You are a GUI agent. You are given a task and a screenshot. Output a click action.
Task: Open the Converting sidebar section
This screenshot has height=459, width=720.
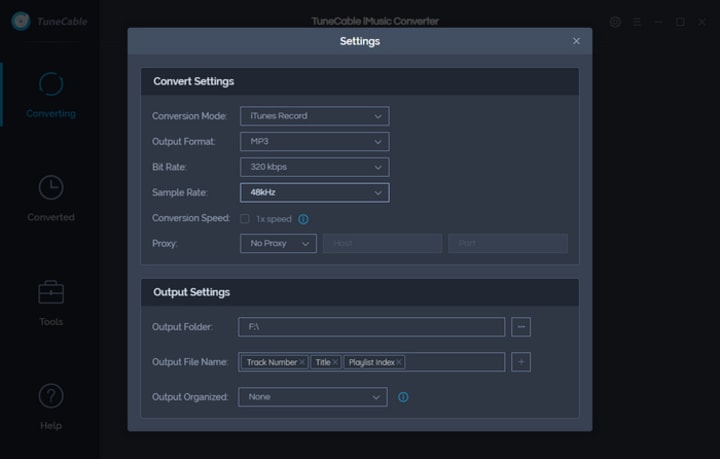point(51,95)
